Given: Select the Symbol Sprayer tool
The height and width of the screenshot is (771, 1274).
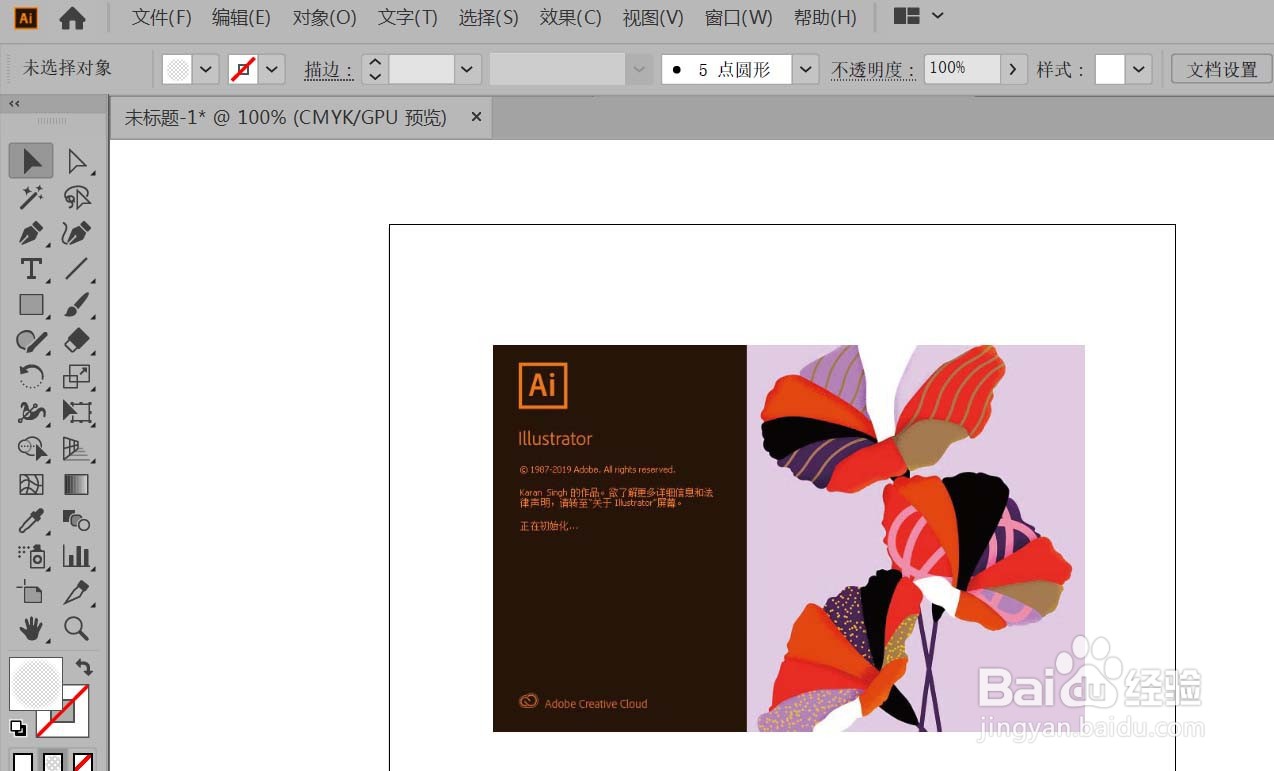Looking at the screenshot, I should pos(32,556).
